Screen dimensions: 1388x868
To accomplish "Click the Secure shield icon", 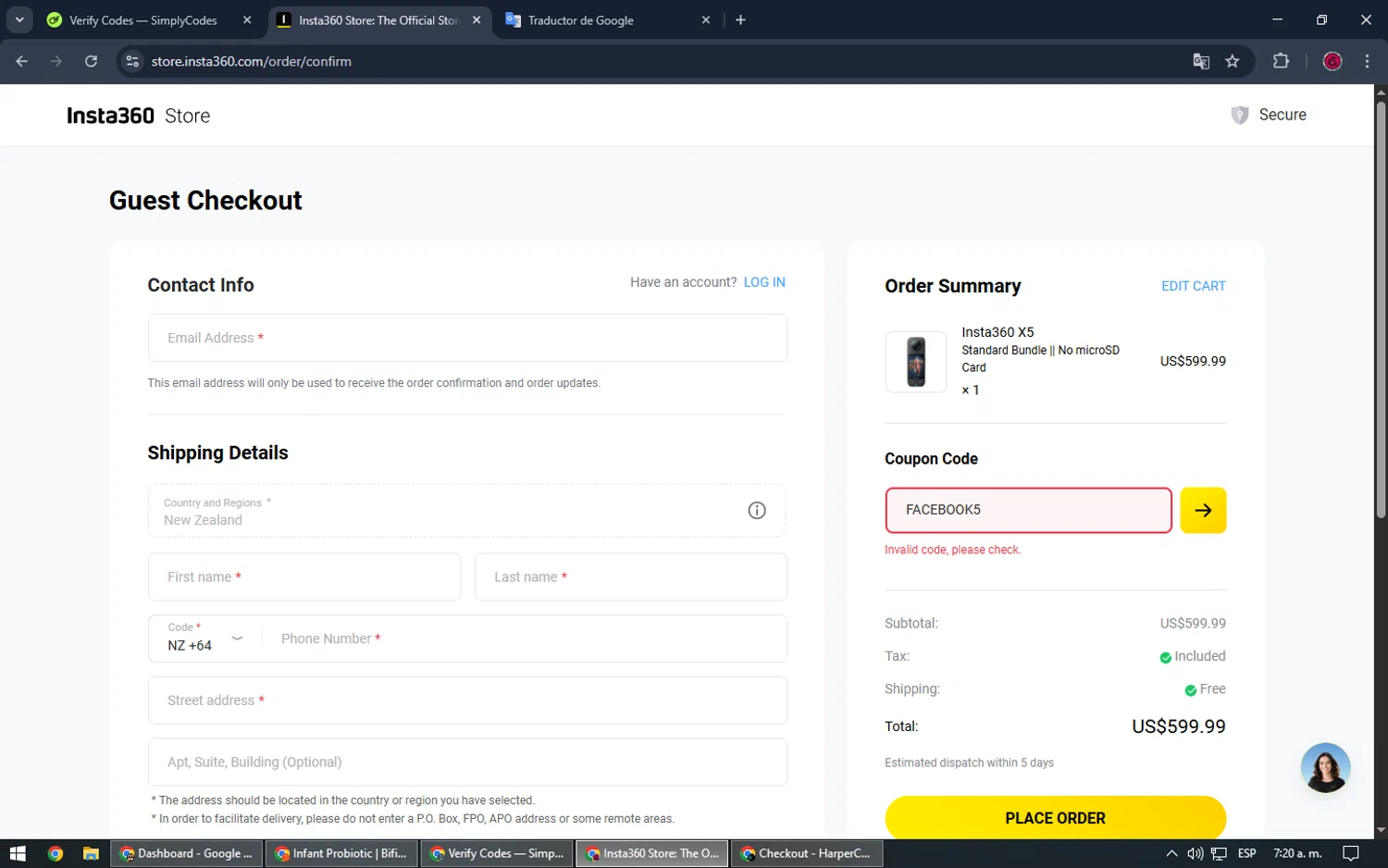I will click(1240, 115).
